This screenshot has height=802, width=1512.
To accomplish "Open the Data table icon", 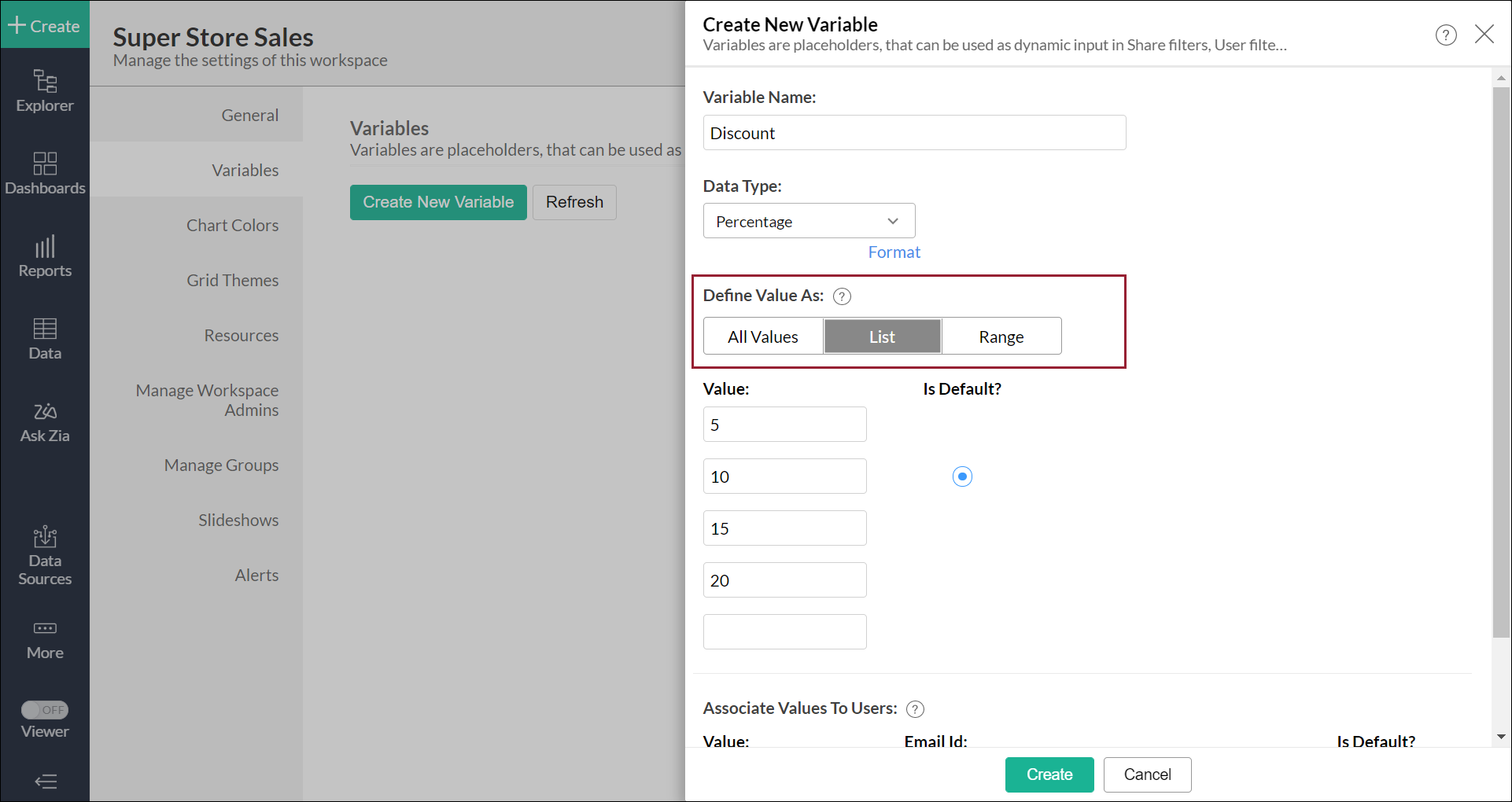I will 45,339.
